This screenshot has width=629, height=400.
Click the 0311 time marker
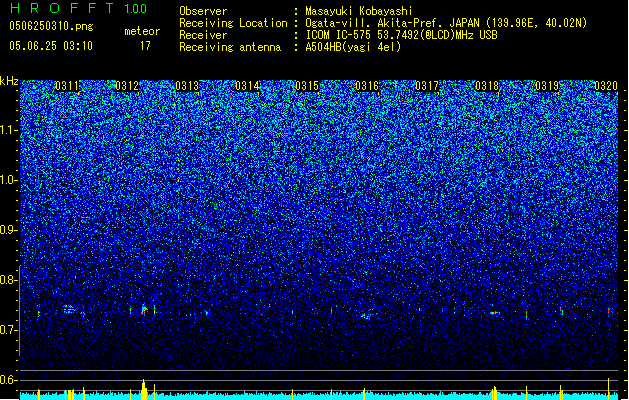[x=67, y=86]
